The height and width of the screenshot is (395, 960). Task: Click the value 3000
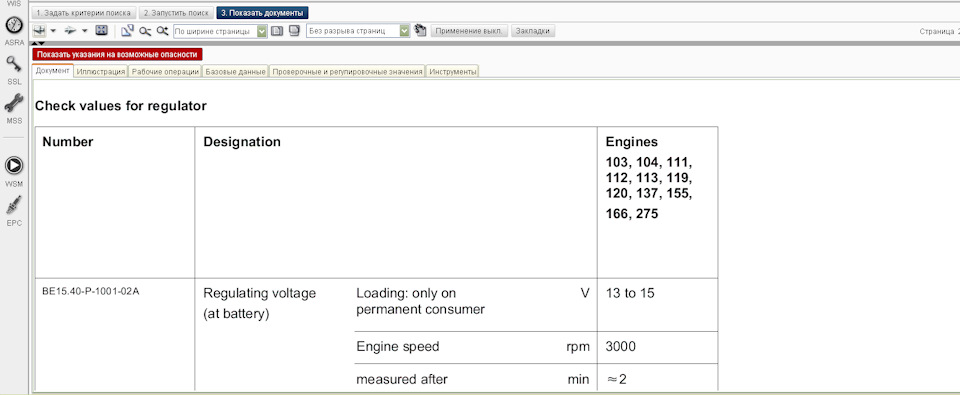[621, 347]
